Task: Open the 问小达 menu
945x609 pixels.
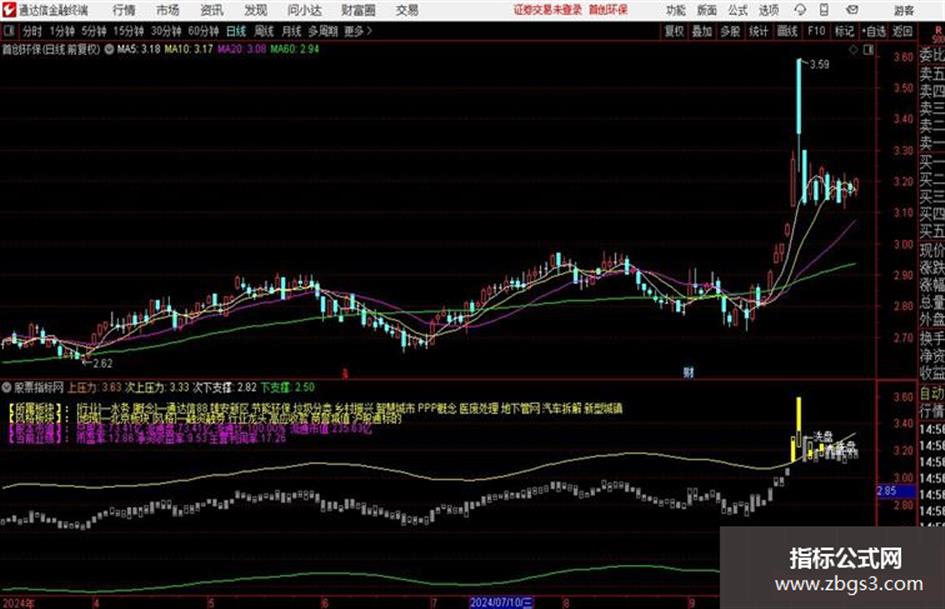Action: click(x=304, y=10)
